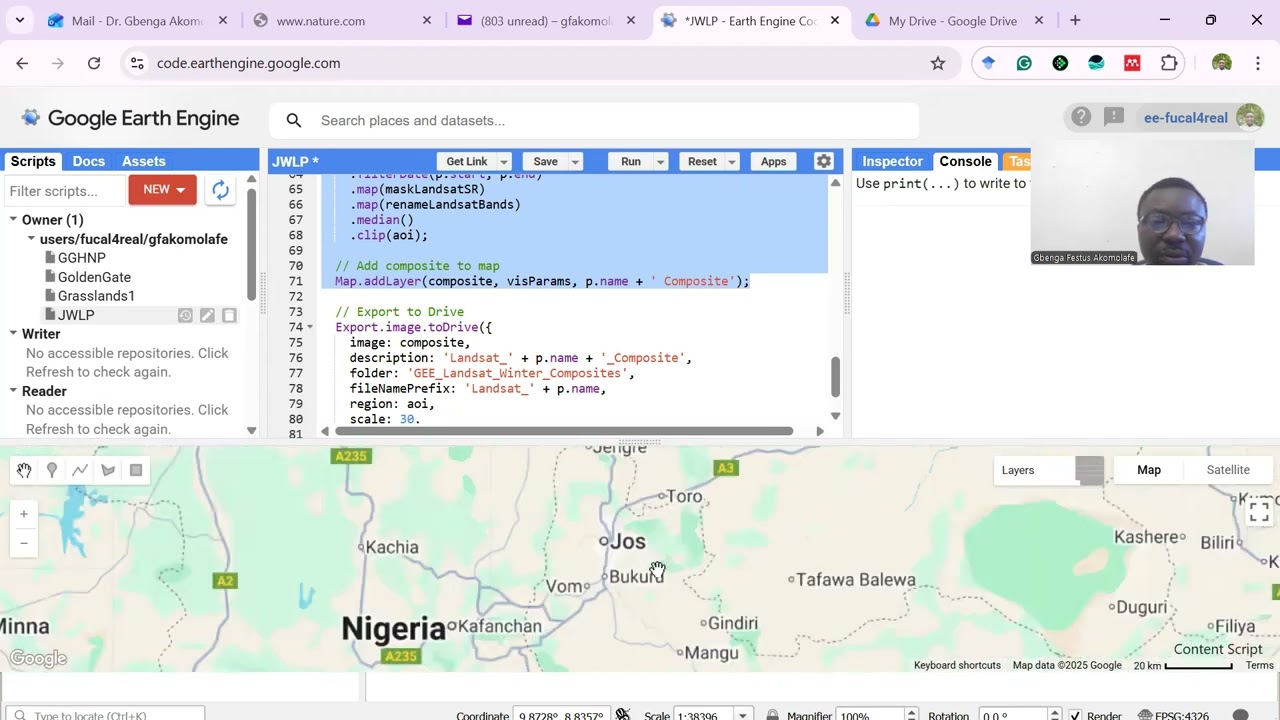Save the JWLP script
Screen dimensions: 1280x720
[x=545, y=162]
